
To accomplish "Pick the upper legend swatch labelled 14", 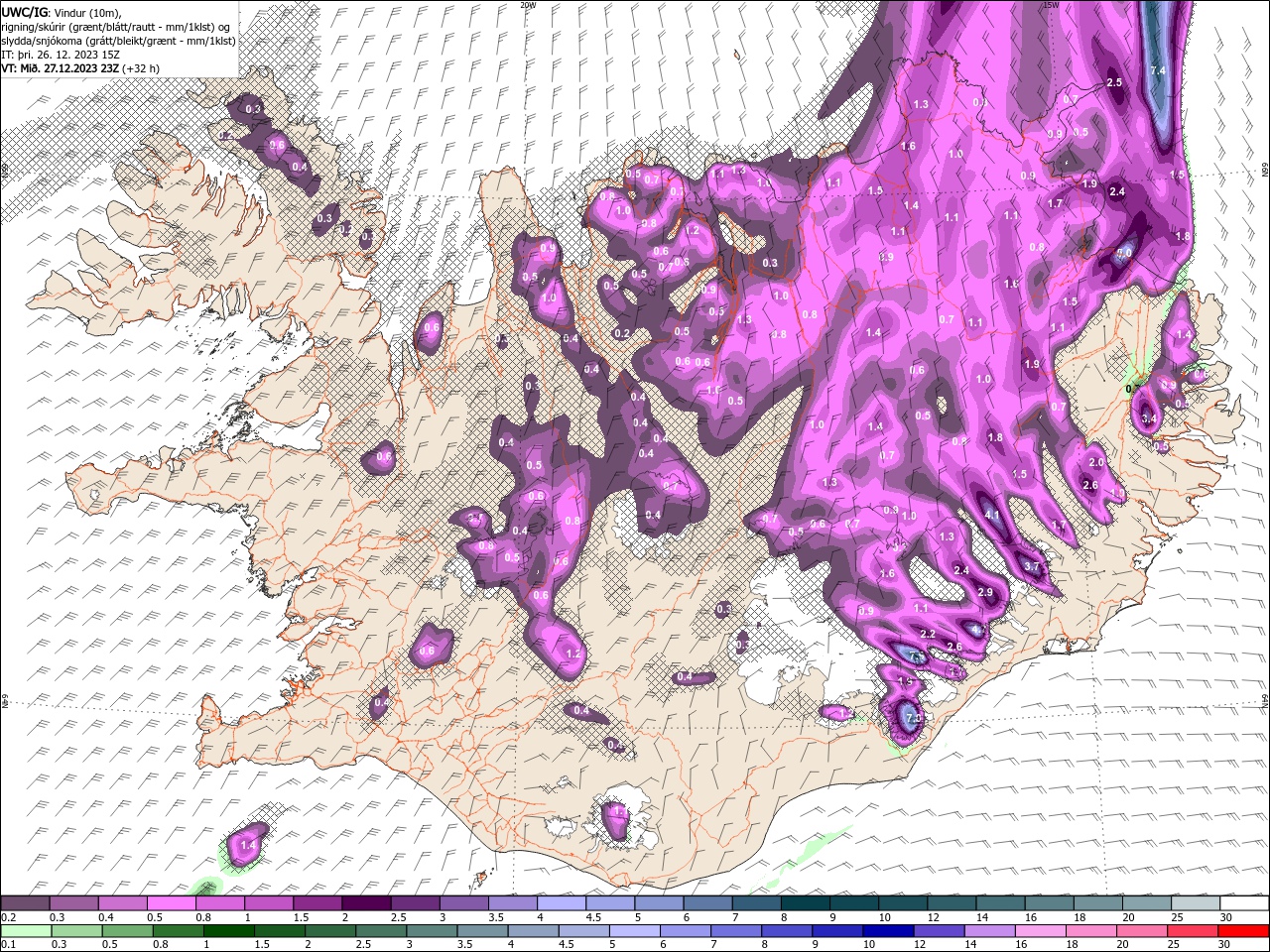I will click(x=1000, y=903).
